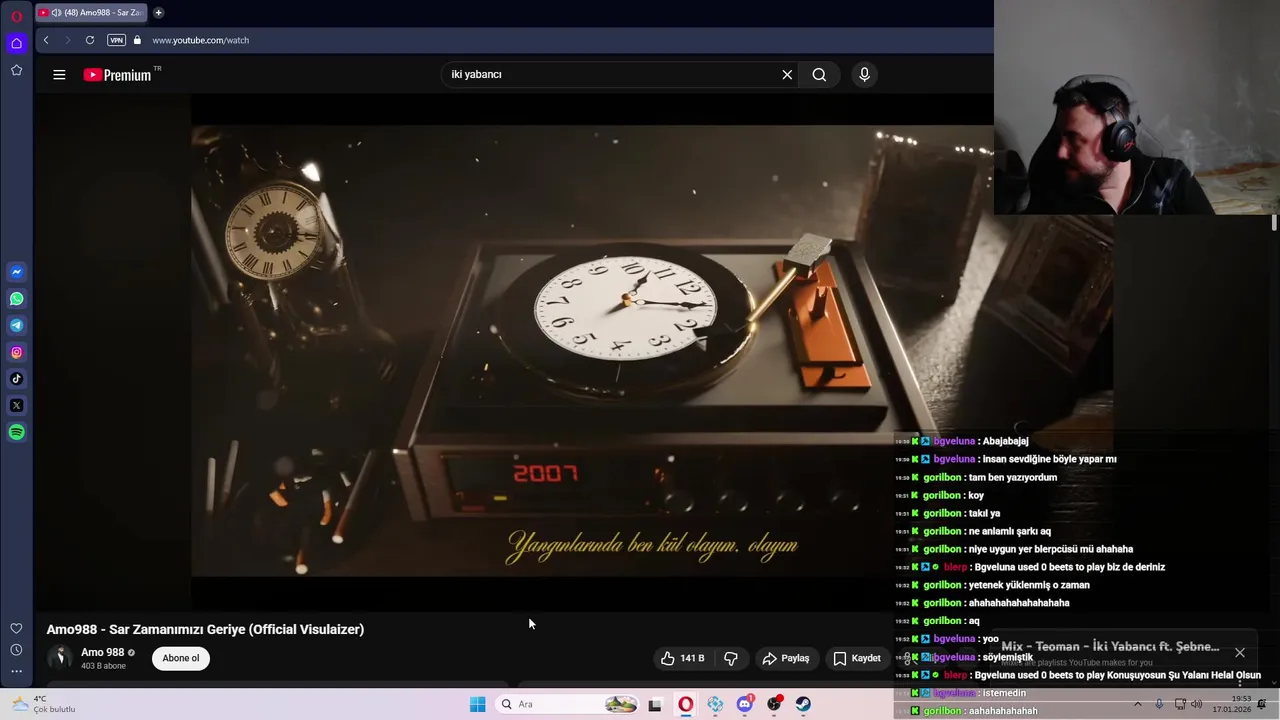1280x720 pixels.
Task: Go back with the browser back arrow
Action: point(46,40)
